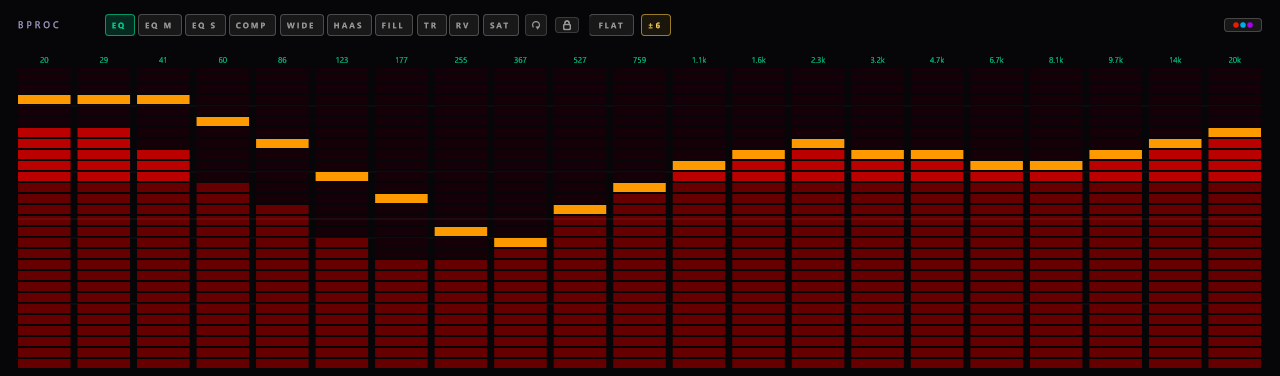Click the 367 frequency label
Viewport: 1280px width, 376px height.
(520, 61)
